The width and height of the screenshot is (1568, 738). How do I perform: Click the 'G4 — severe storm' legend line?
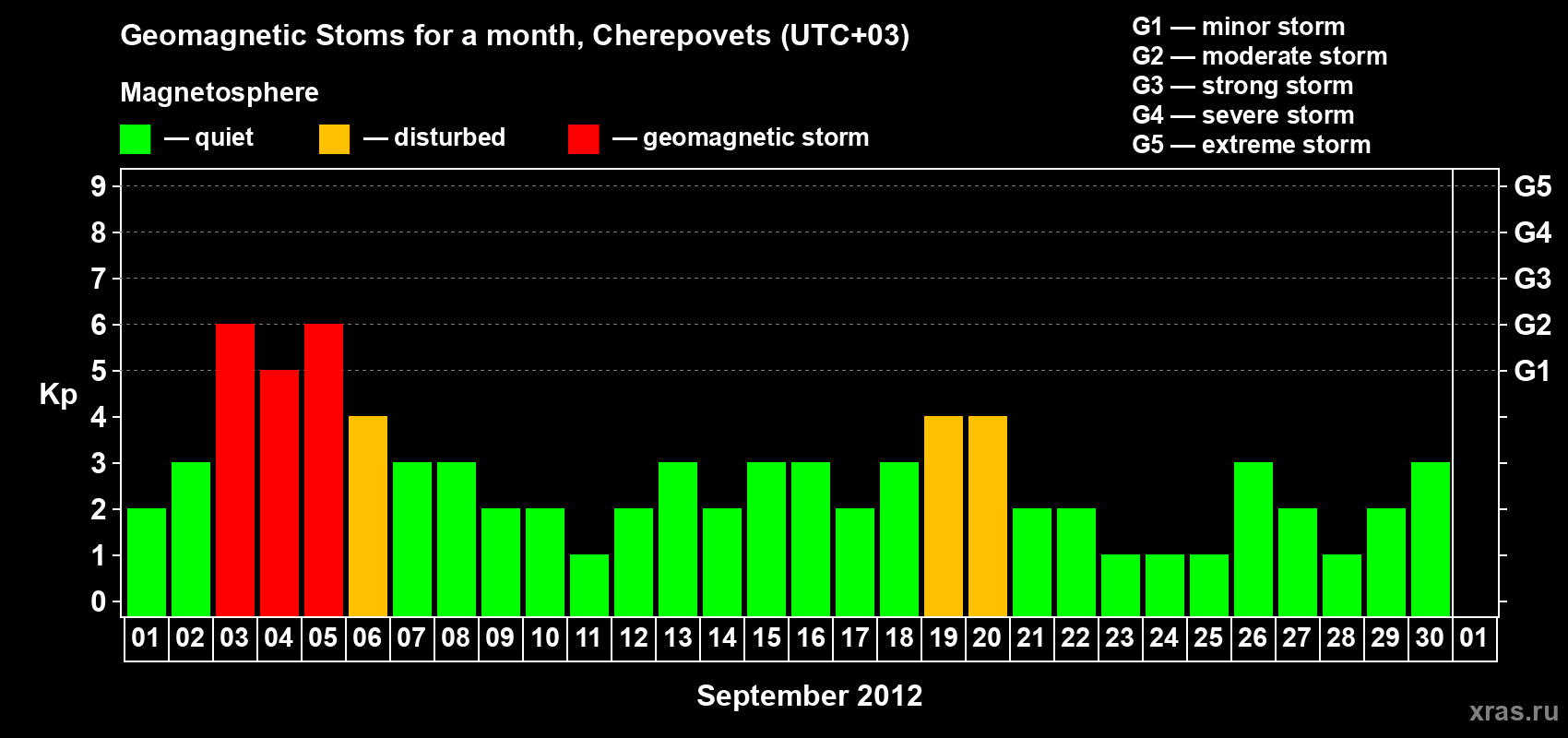point(1243,115)
